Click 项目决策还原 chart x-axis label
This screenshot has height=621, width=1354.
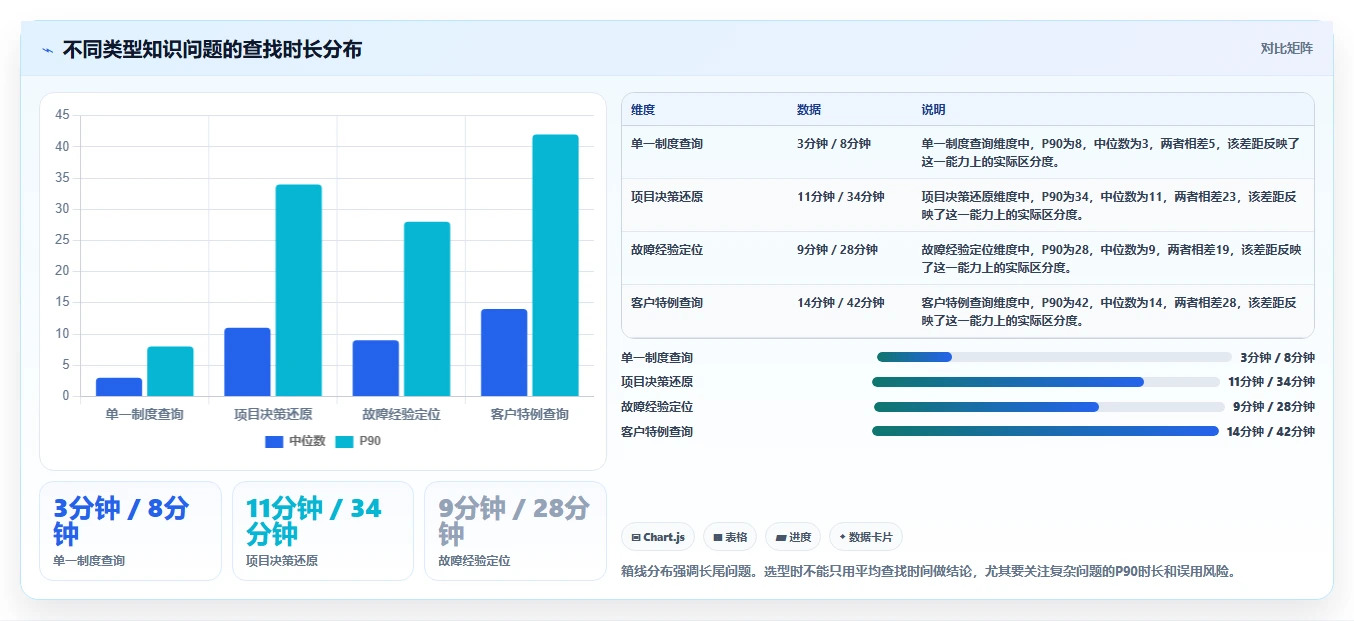coord(273,414)
